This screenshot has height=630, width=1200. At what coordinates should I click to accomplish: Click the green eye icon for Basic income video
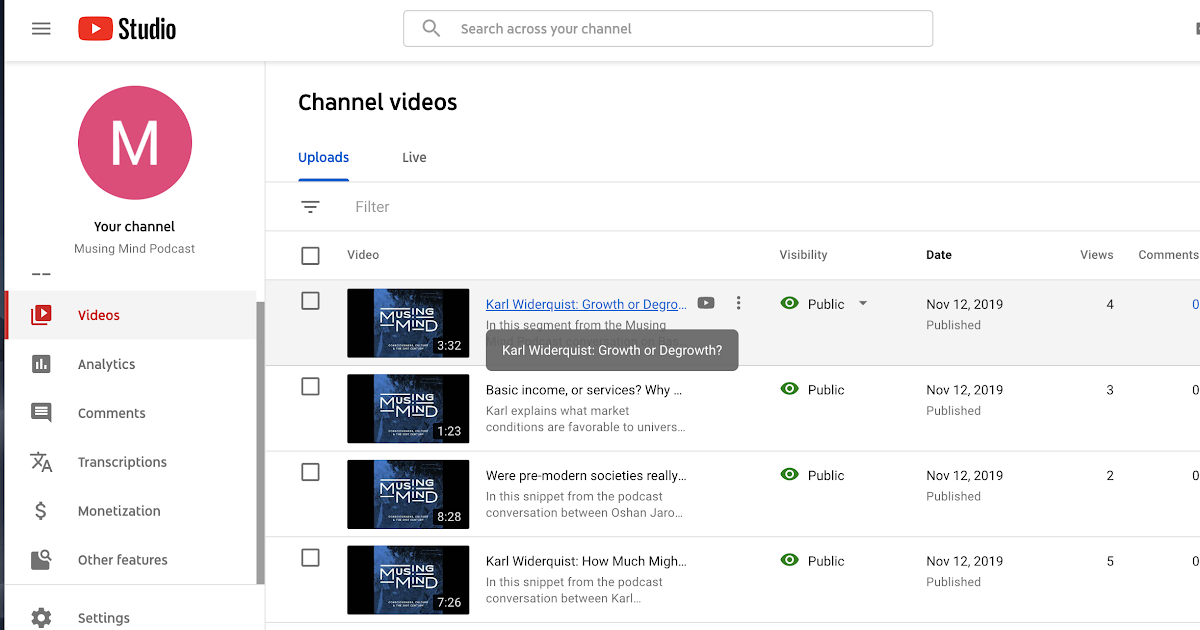(x=790, y=389)
